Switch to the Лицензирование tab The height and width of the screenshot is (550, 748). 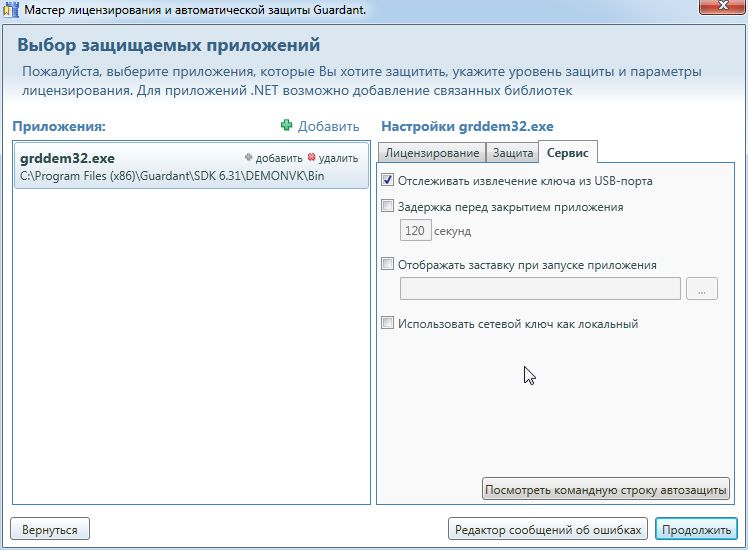(431, 153)
